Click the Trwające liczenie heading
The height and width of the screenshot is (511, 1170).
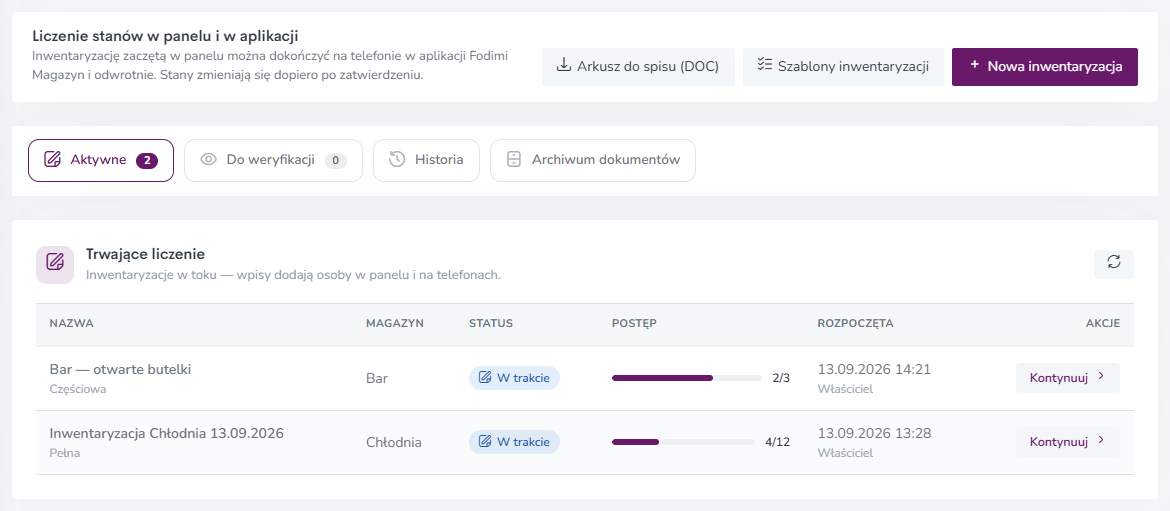pos(146,254)
